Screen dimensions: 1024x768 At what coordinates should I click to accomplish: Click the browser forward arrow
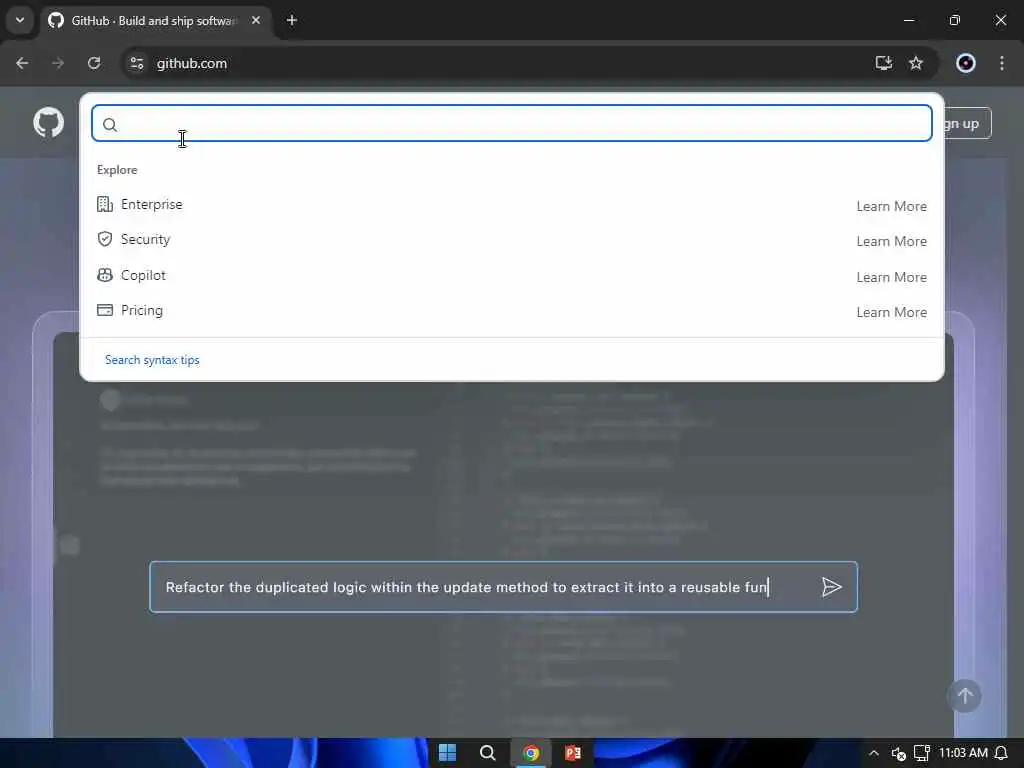(58, 63)
